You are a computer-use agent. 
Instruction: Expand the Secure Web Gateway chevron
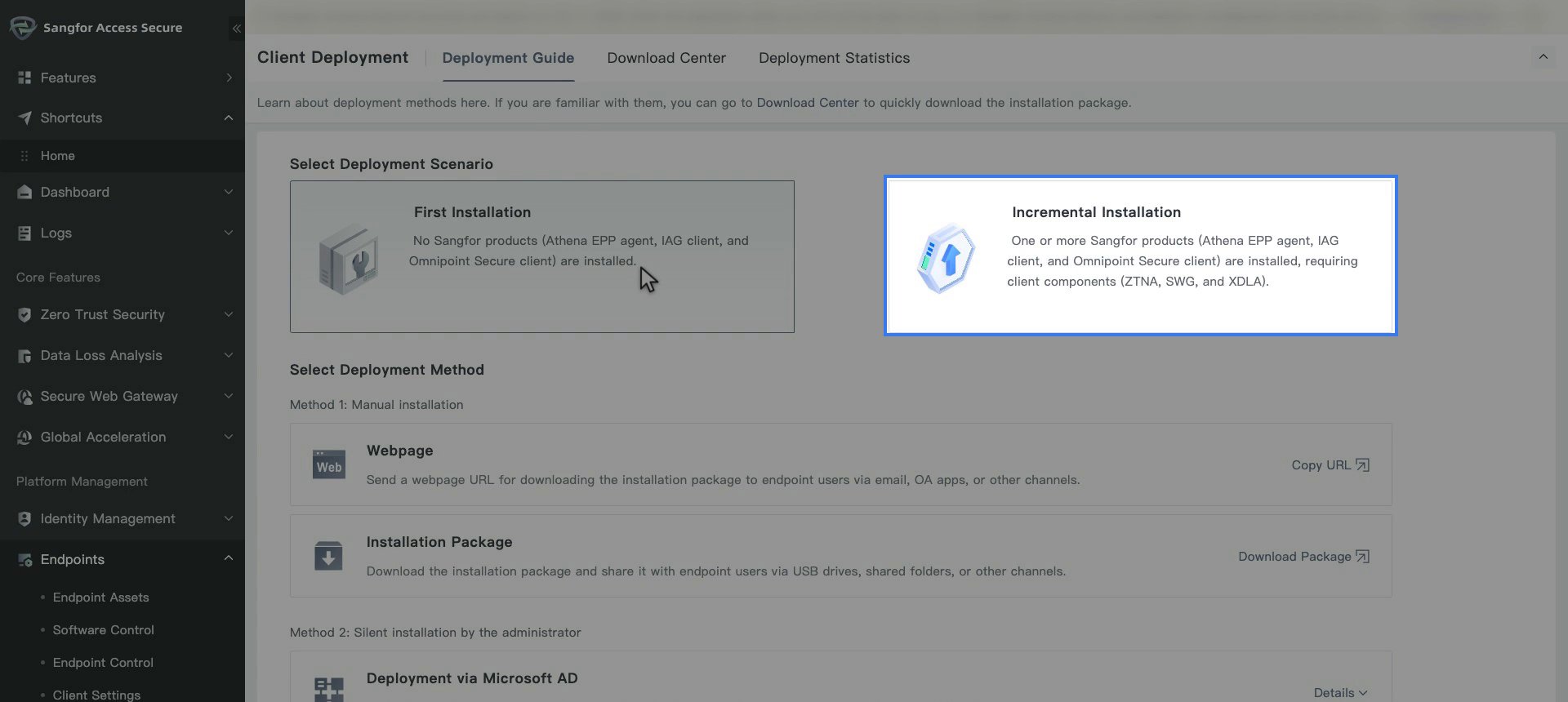229,396
